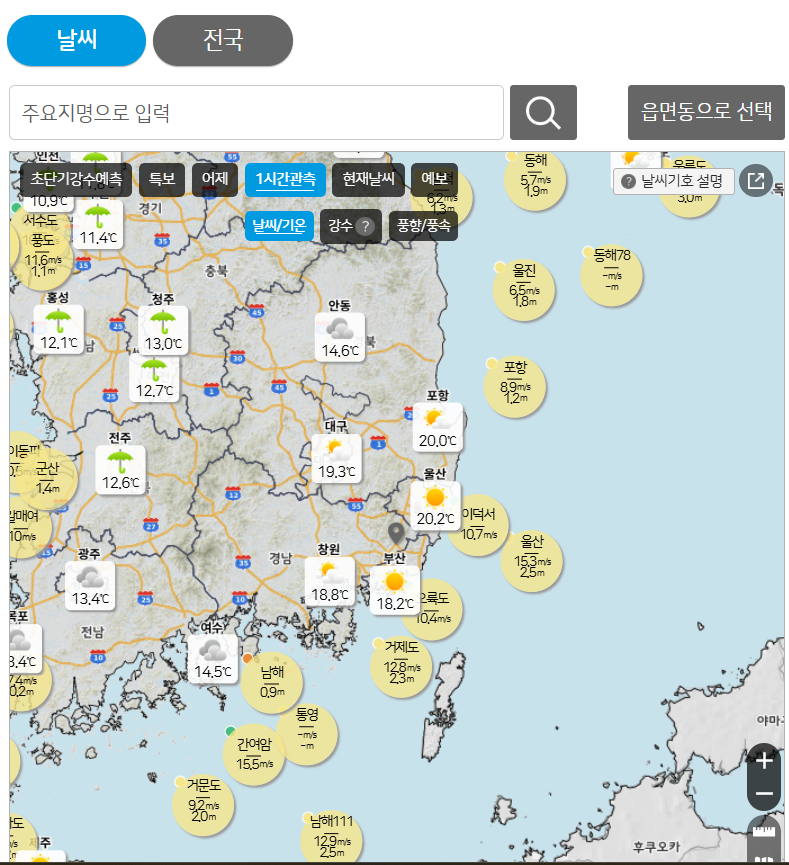Click the 울산 marine circle 15.3m/s
This screenshot has height=865, width=789.
tap(531, 561)
